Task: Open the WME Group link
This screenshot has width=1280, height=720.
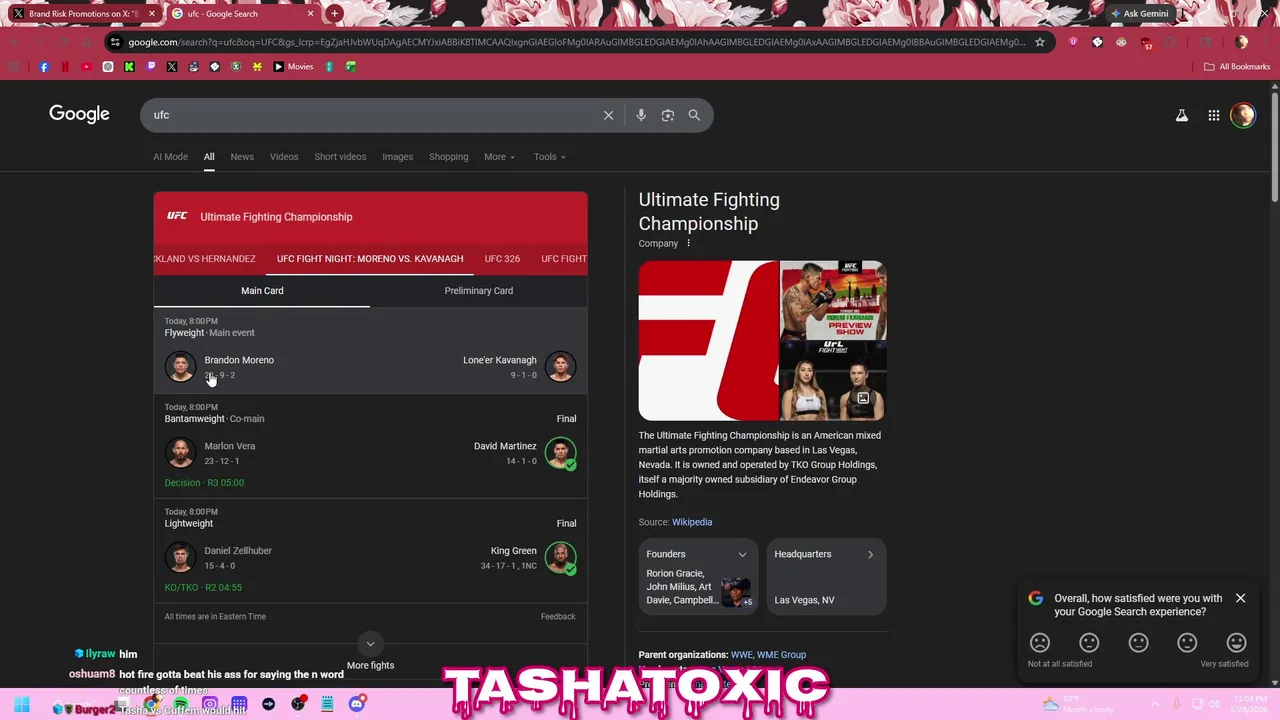Action: 781,655
